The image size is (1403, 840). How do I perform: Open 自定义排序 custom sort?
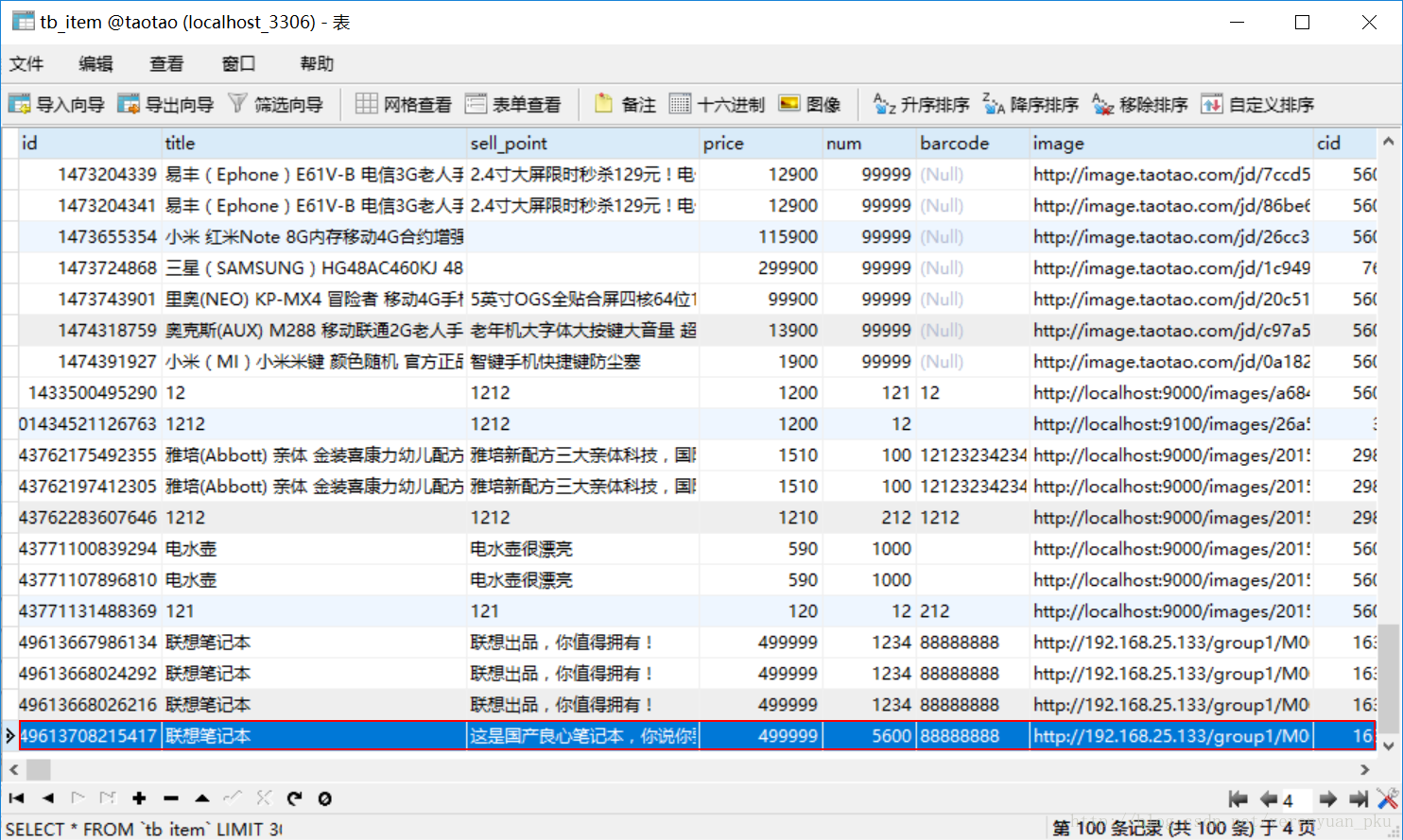[1257, 104]
